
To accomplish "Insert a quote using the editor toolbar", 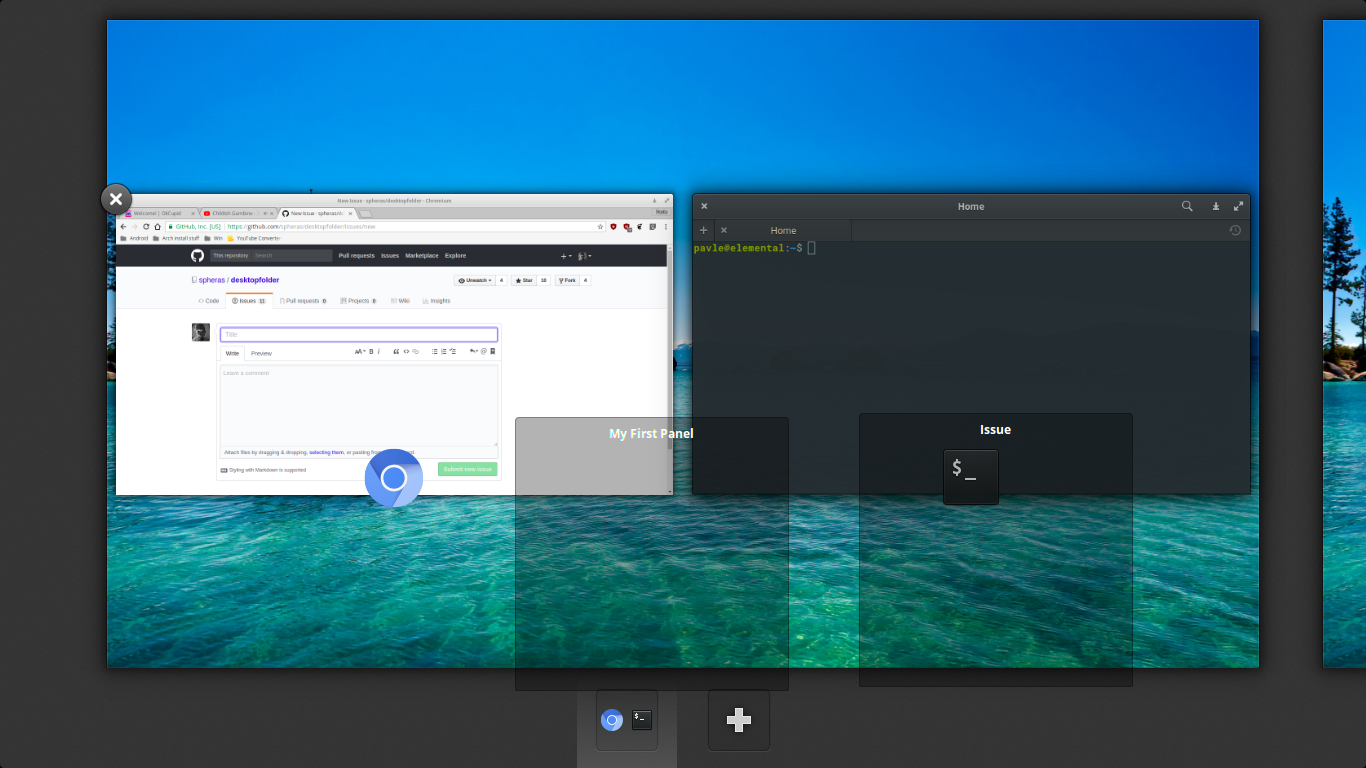I will 396,352.
